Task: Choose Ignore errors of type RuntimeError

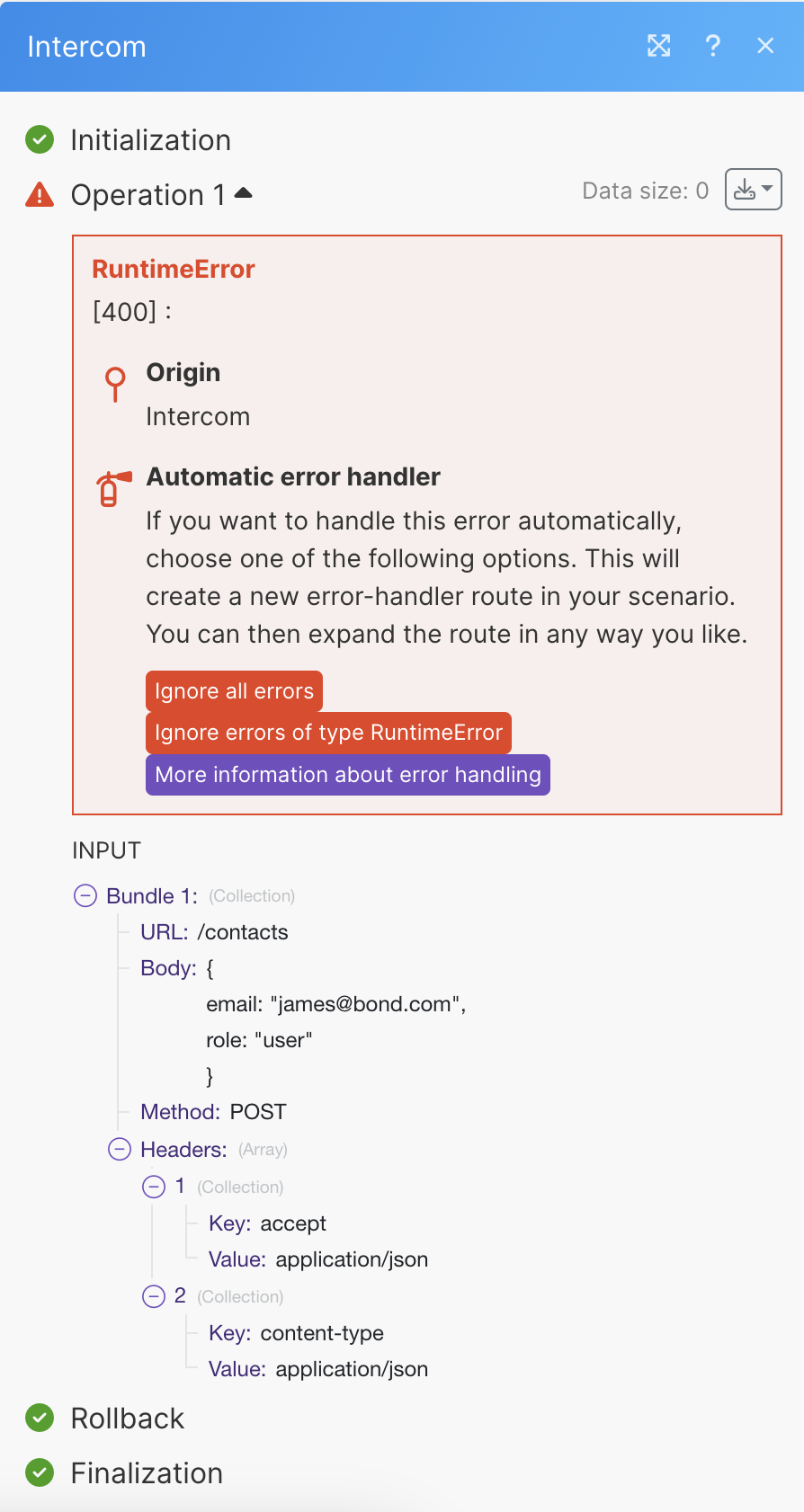Action: [328, 733]
